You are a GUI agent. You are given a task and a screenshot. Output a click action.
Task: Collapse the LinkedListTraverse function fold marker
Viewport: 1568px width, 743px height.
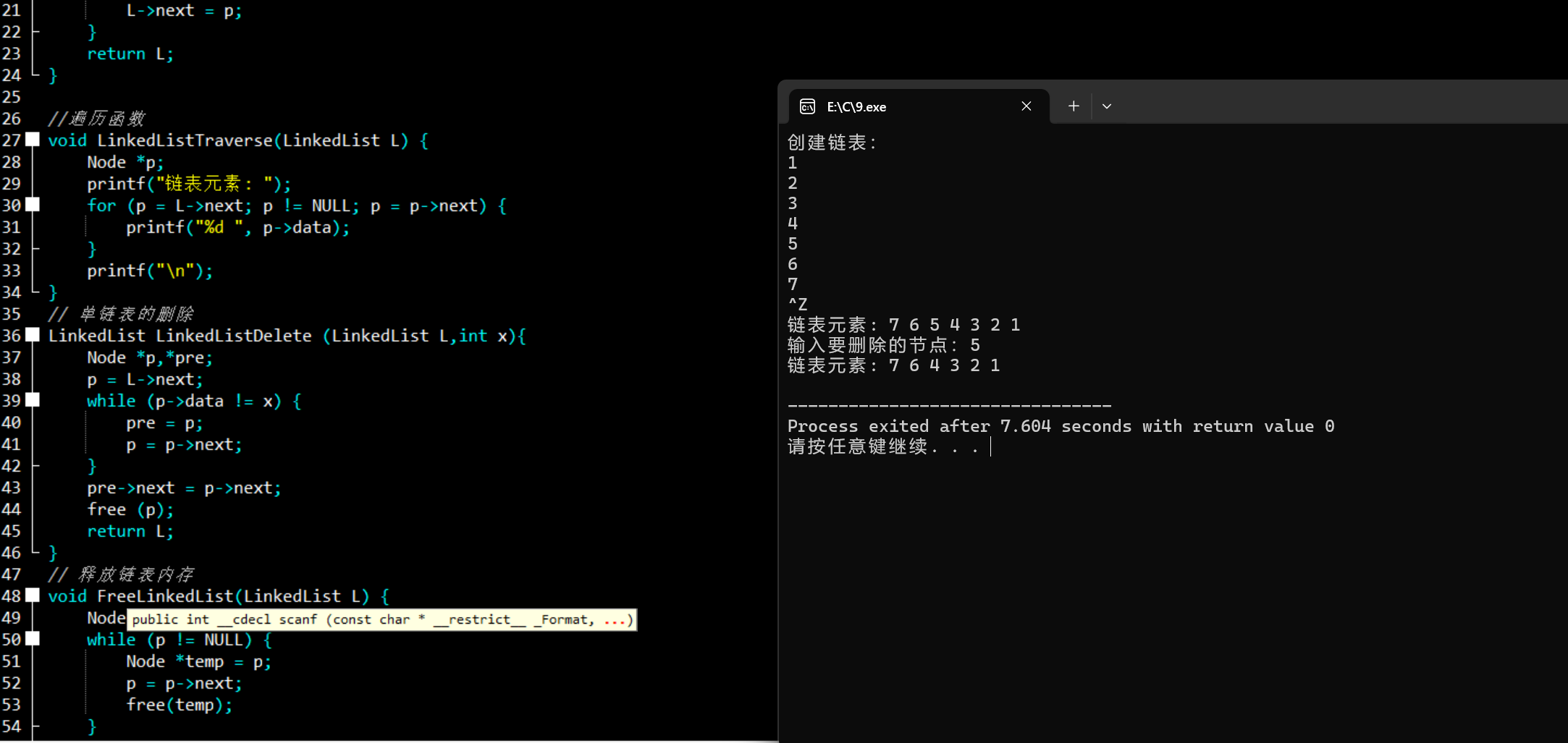click(33, 140)
